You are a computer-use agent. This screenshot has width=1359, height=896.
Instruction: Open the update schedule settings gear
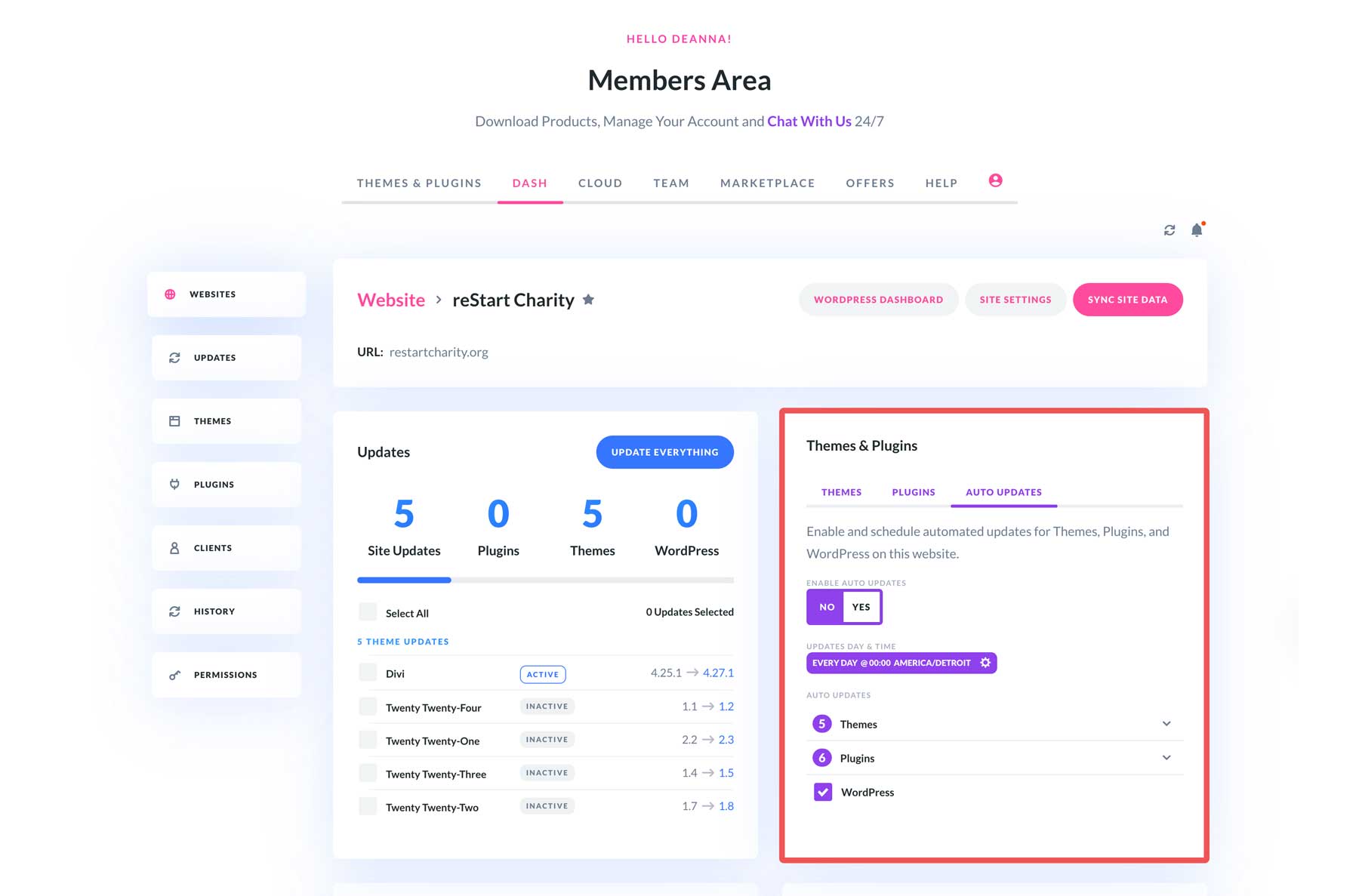985,663
